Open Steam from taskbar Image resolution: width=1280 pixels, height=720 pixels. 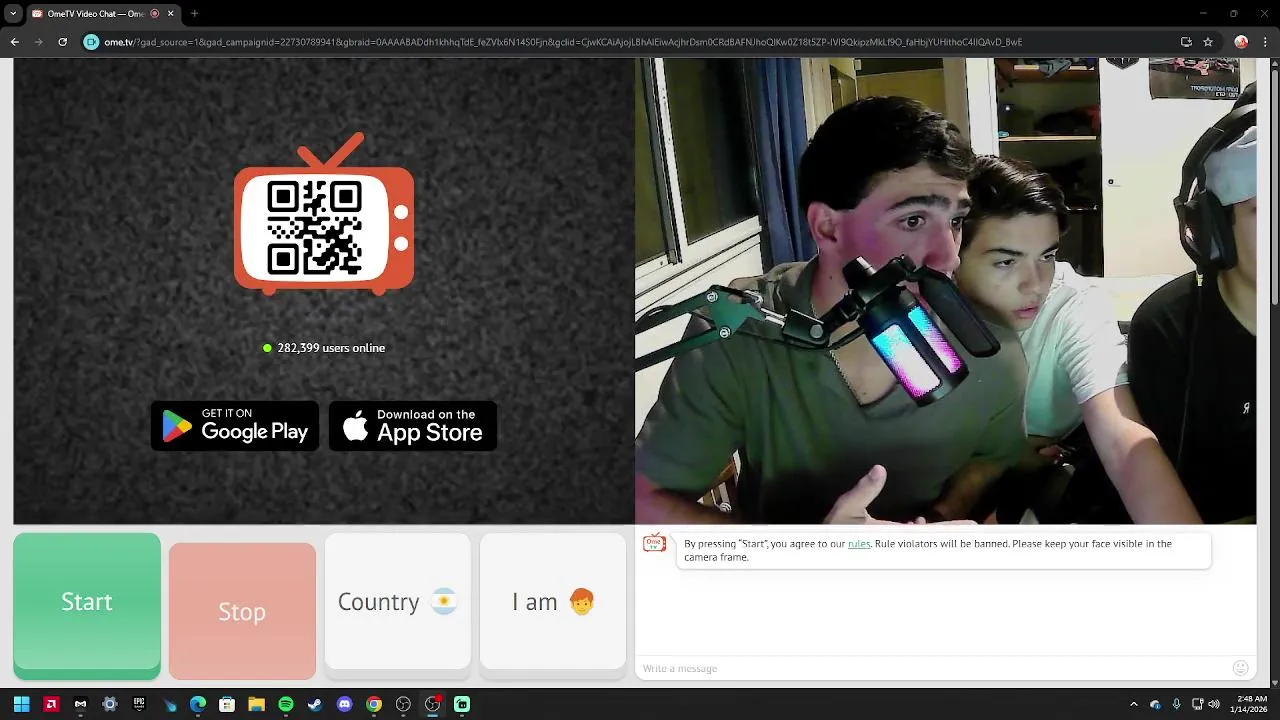(315, 704)
